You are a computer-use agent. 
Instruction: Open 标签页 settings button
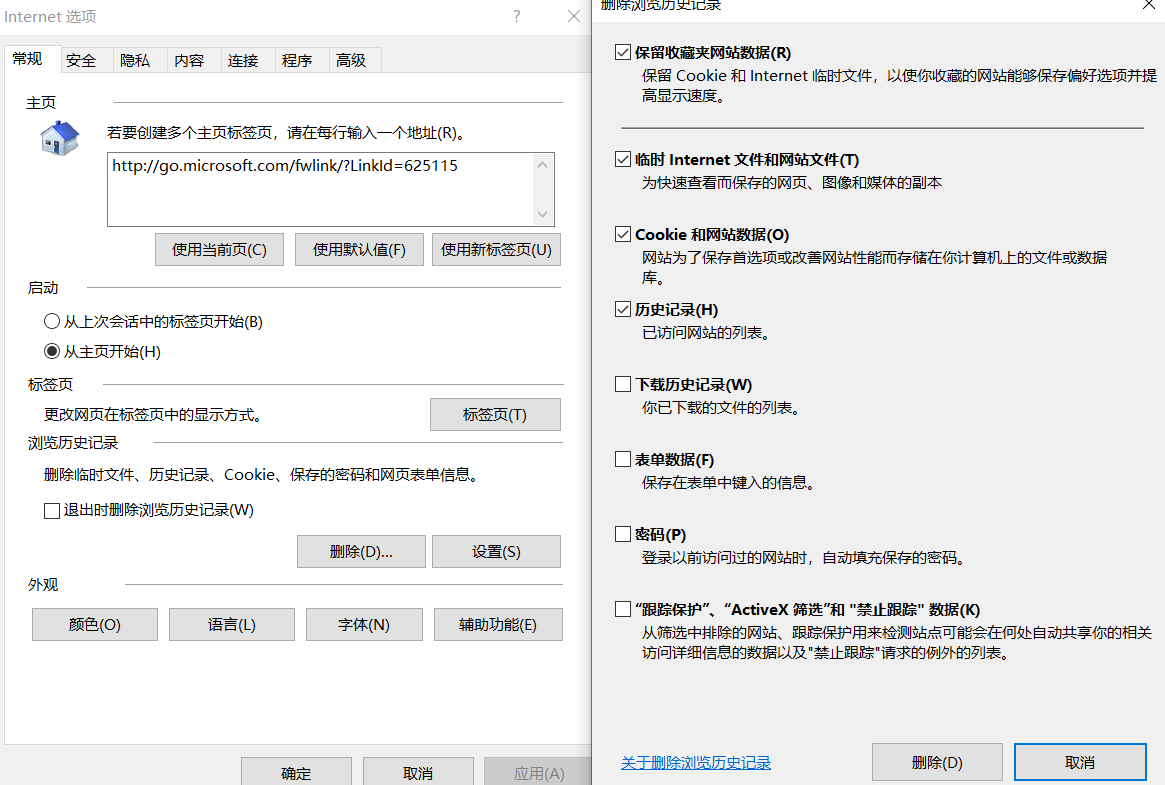coord(495,415)
